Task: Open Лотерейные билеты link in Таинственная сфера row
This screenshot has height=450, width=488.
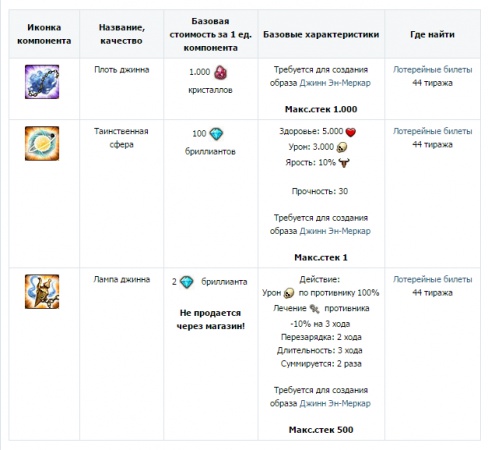Action: pyautogui.click(x=432, y=131)
